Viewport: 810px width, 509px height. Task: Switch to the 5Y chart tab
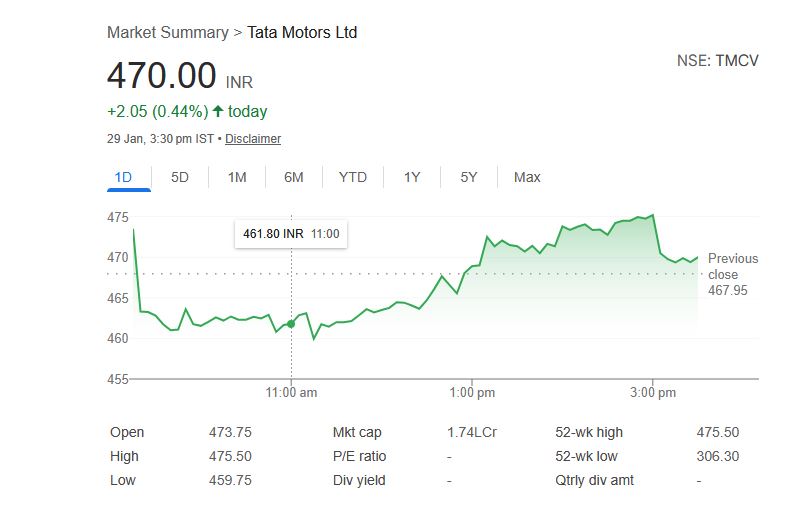click(x=469, y=177)
